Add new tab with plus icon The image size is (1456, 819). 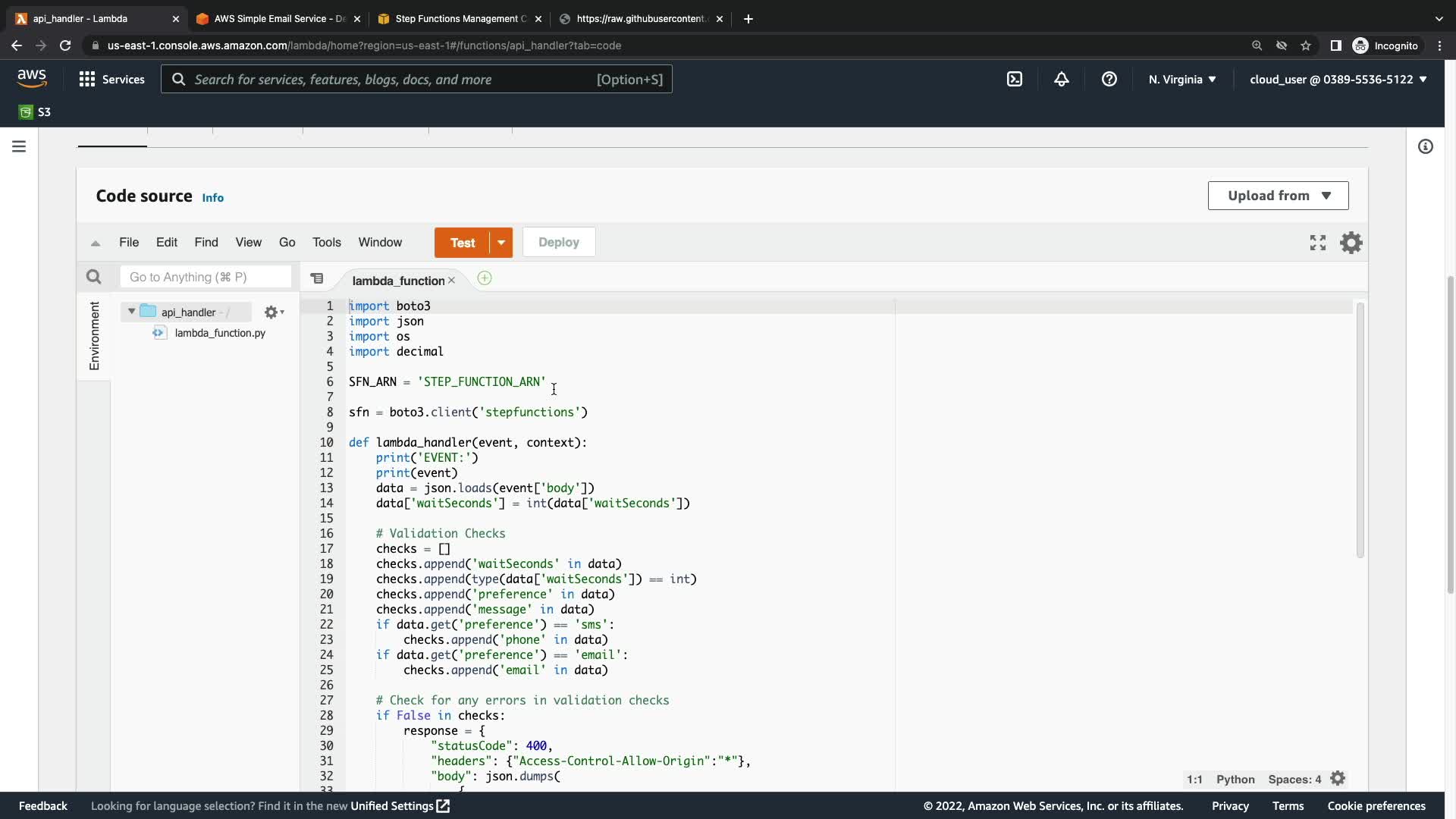coord(485,278)
